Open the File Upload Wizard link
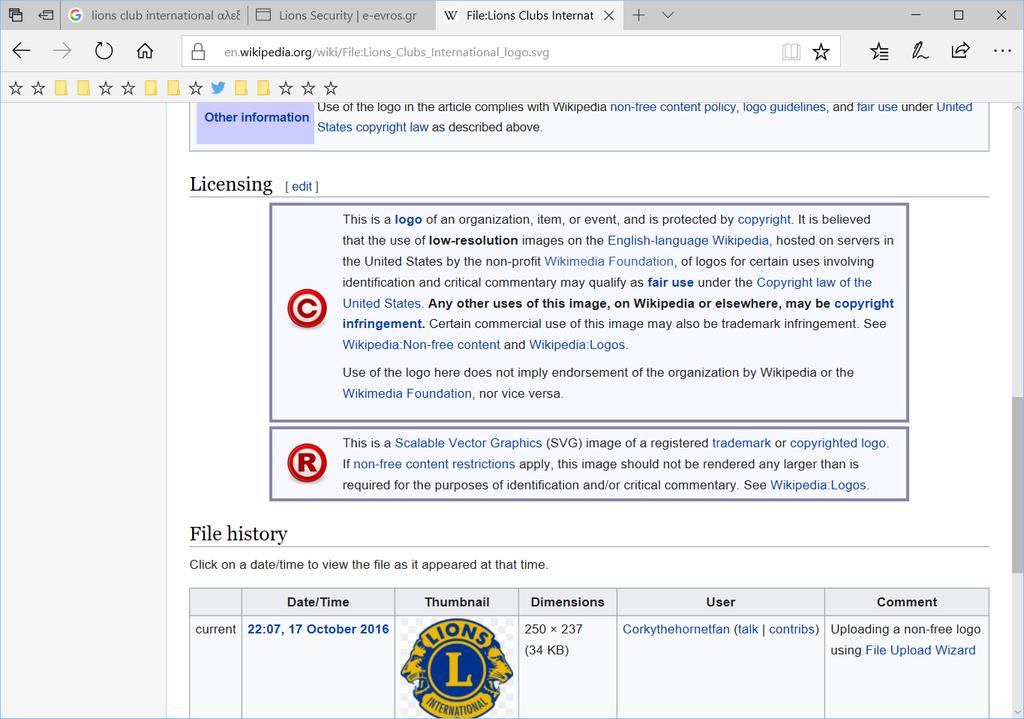 pyautogui.click(x=920, y=650)
